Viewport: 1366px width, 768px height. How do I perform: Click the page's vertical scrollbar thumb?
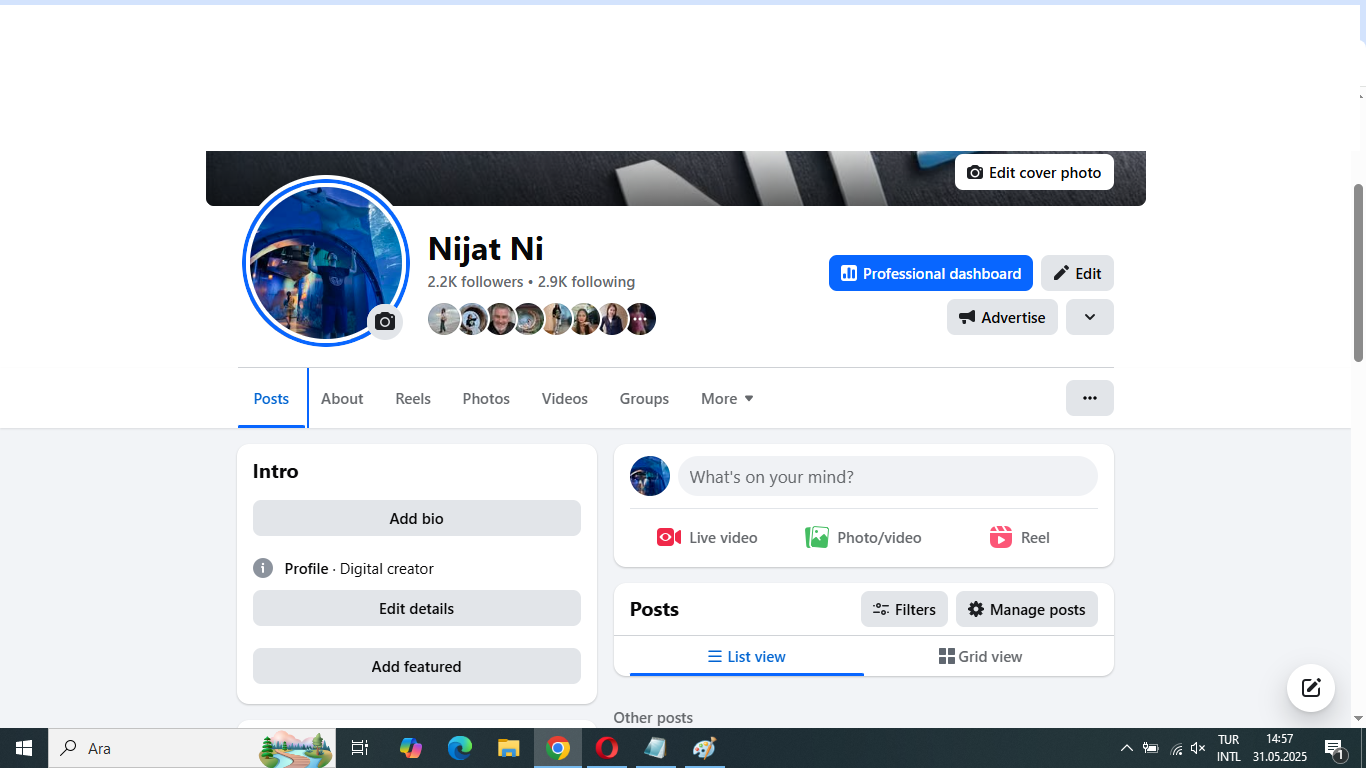pos(1358,272)
